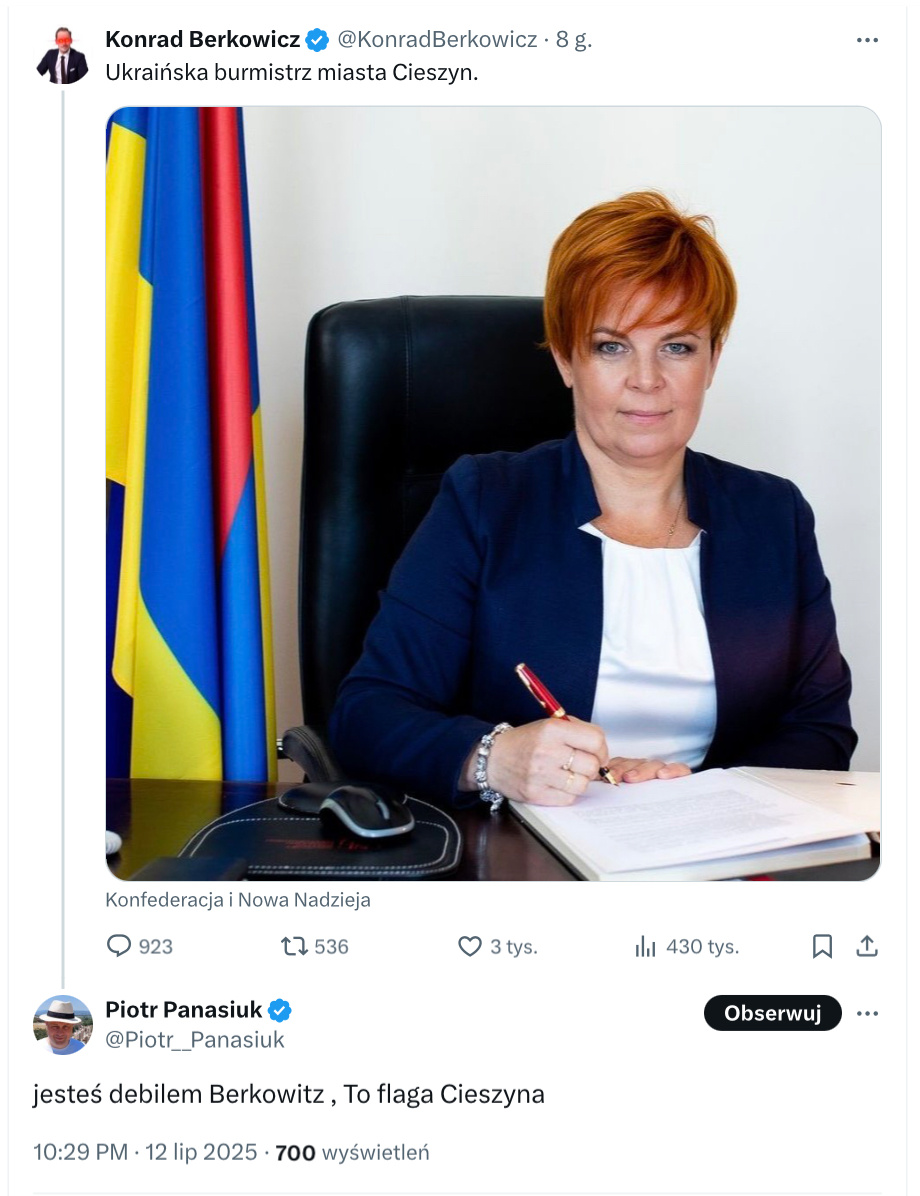Open replies via the comment bubble icon
The height and width of the screenshot is (1196, 920).
click(x=119, y=947)
